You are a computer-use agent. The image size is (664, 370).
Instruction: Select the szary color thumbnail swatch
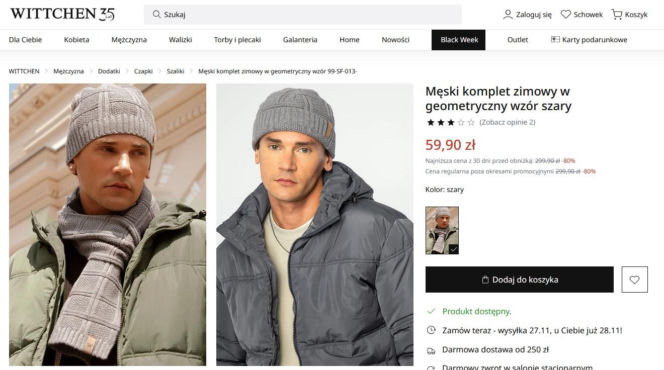[442, 230]
